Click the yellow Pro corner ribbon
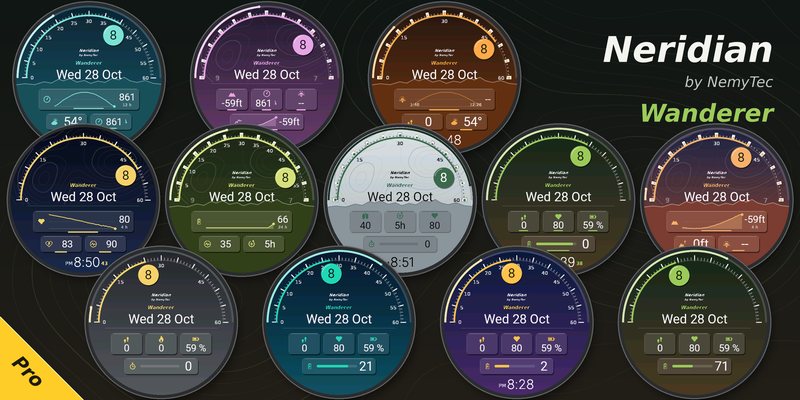The width and height of the screenshot is (800, 400). [27, 371]
